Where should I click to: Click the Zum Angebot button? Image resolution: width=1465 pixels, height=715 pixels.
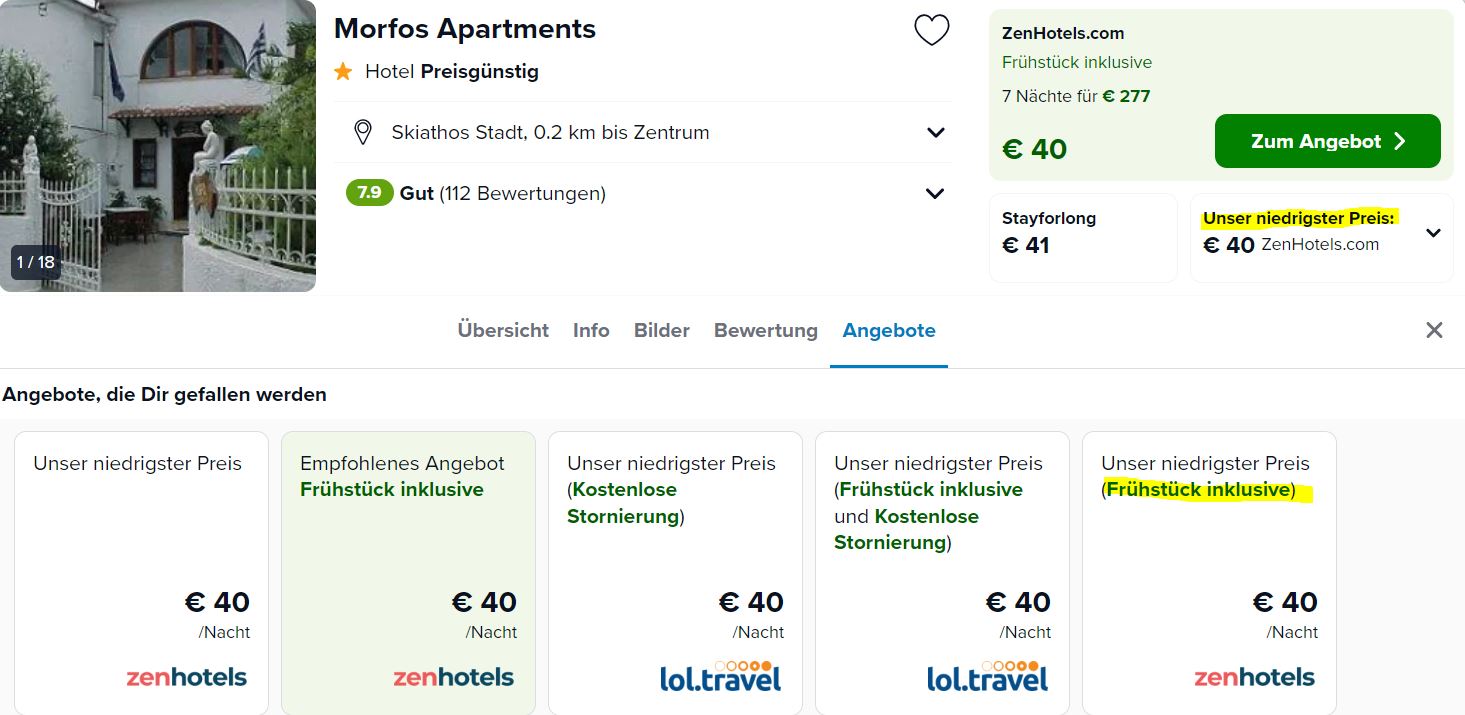(x=1328, y=141)
